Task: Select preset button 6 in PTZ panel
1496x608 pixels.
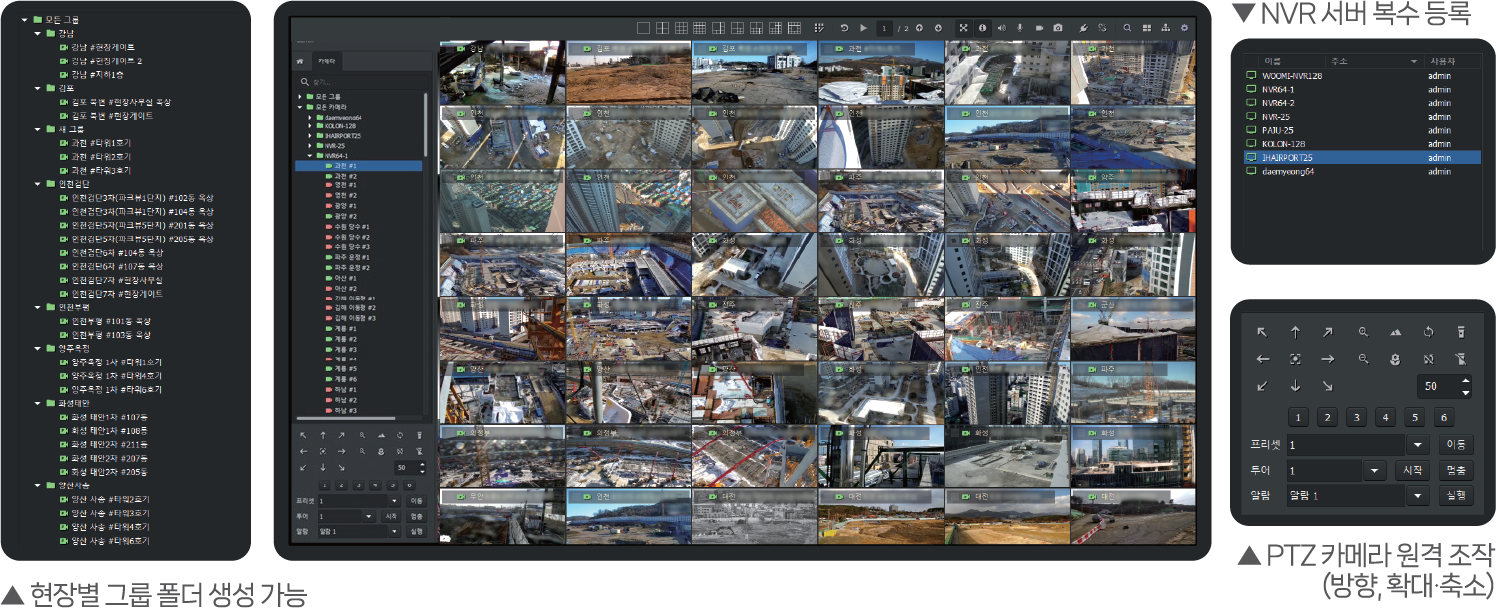Action: (x=1443, y=418)
